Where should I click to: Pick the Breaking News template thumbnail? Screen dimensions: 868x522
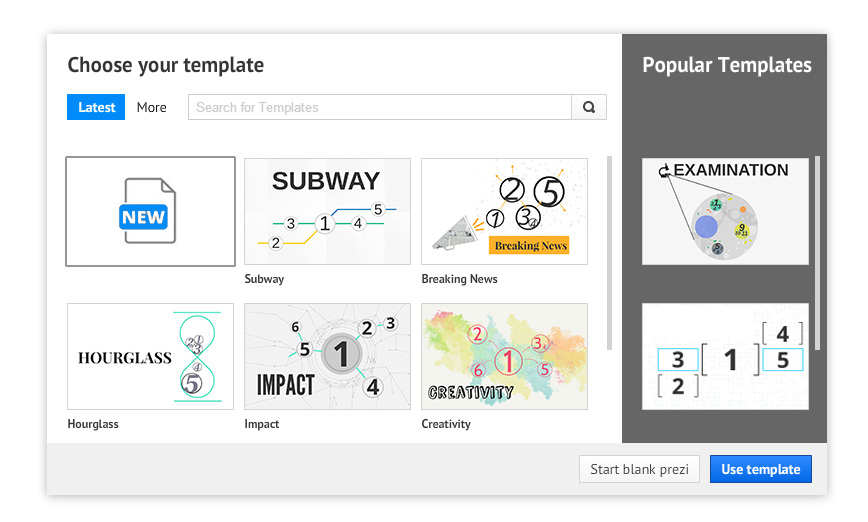click(x=504, y=211)
